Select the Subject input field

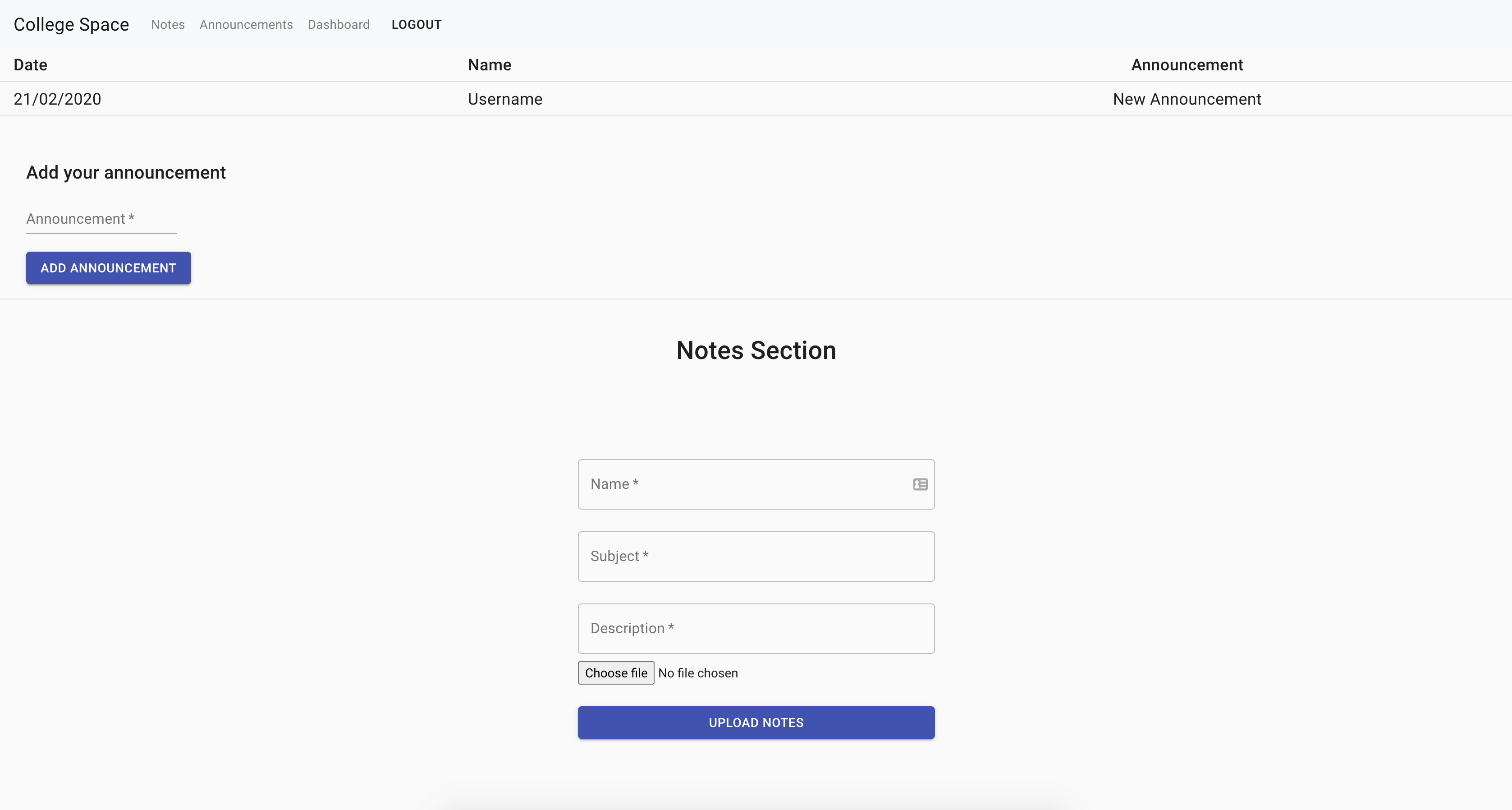(x=756, y=556)
